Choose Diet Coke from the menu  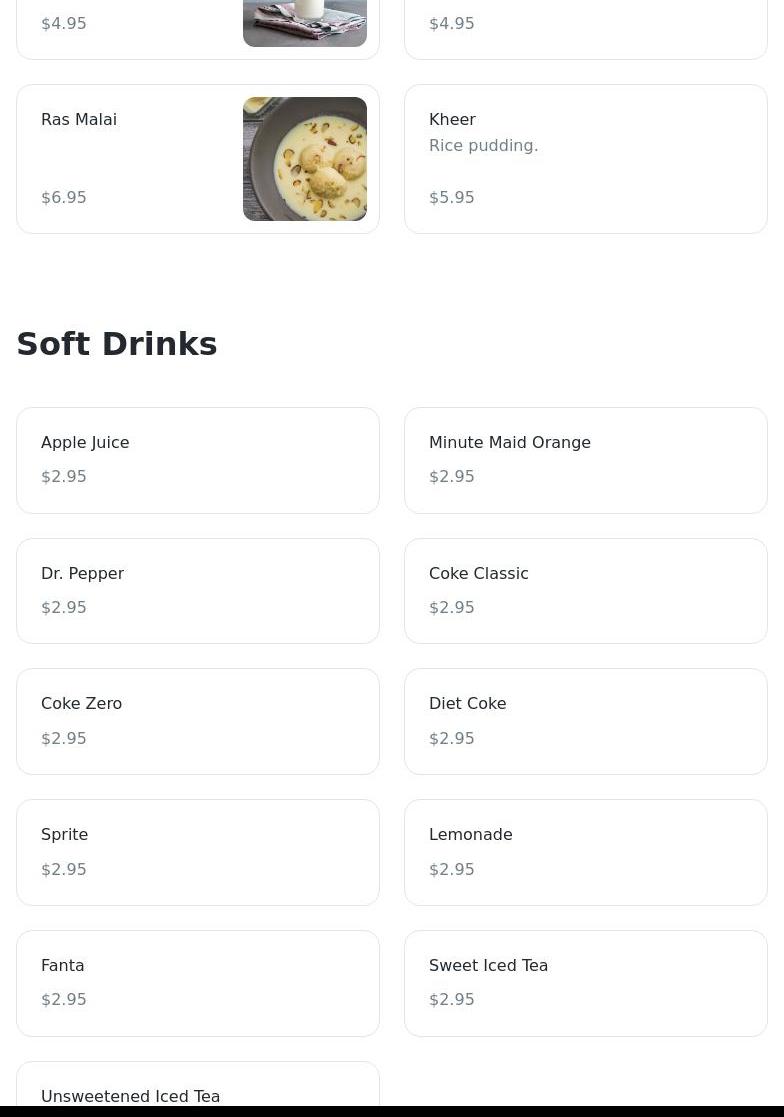(x=585, y=721)
